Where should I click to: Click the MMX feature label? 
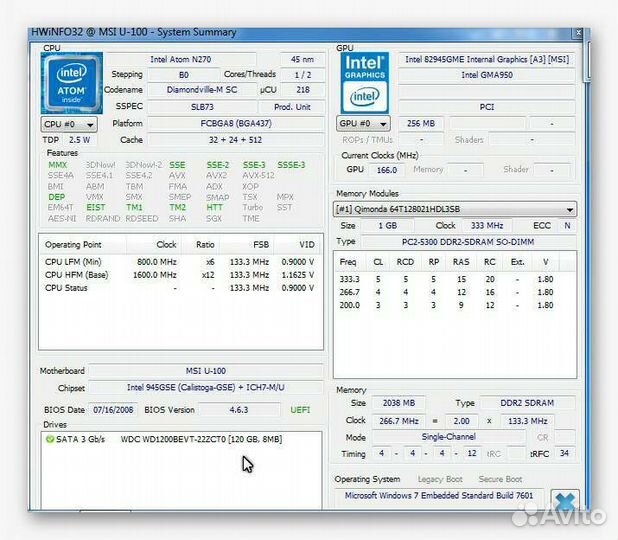[58, 165]
